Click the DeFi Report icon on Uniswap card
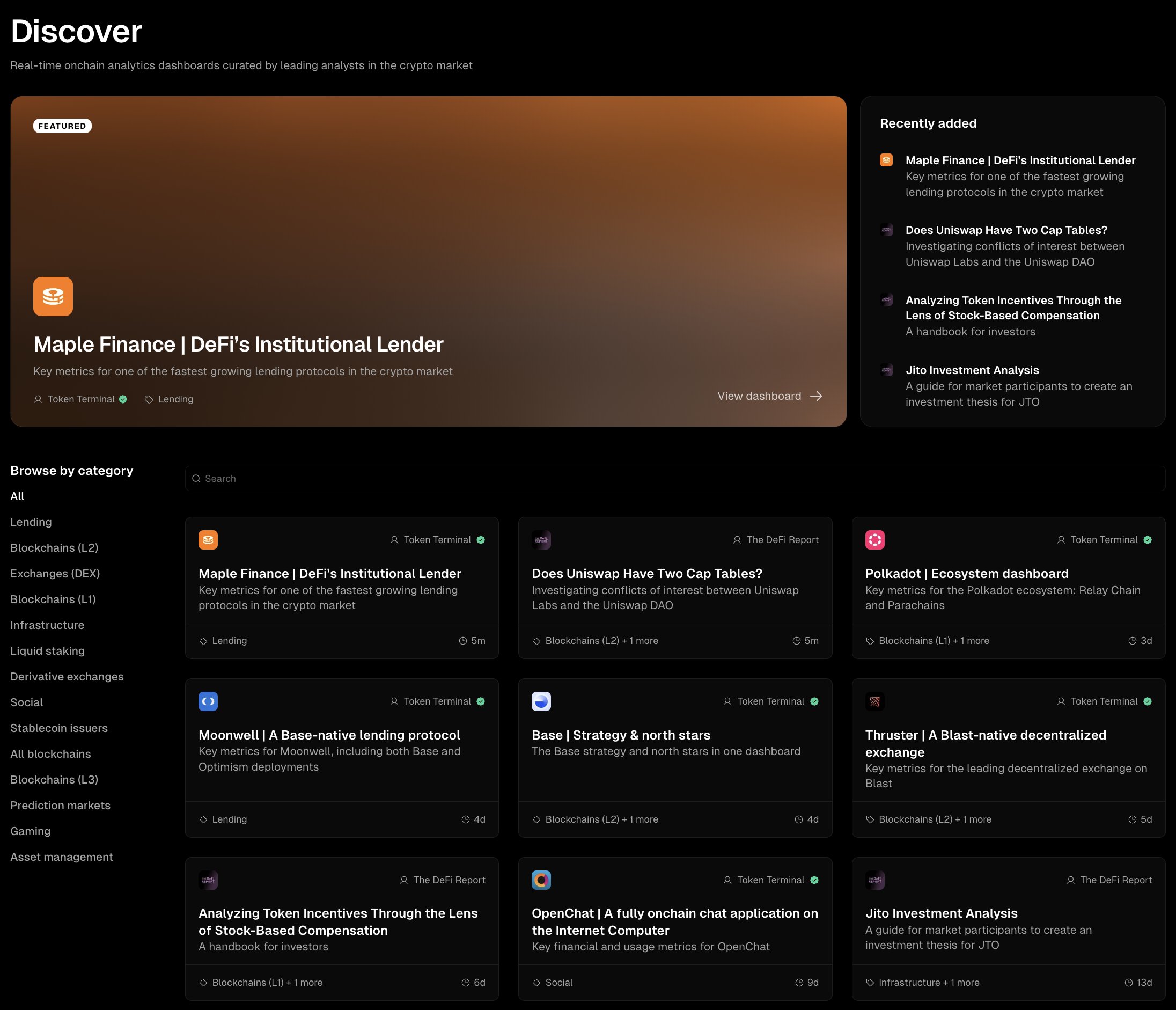Viewport: 1176px width, 1010px height. coord(541,540)
